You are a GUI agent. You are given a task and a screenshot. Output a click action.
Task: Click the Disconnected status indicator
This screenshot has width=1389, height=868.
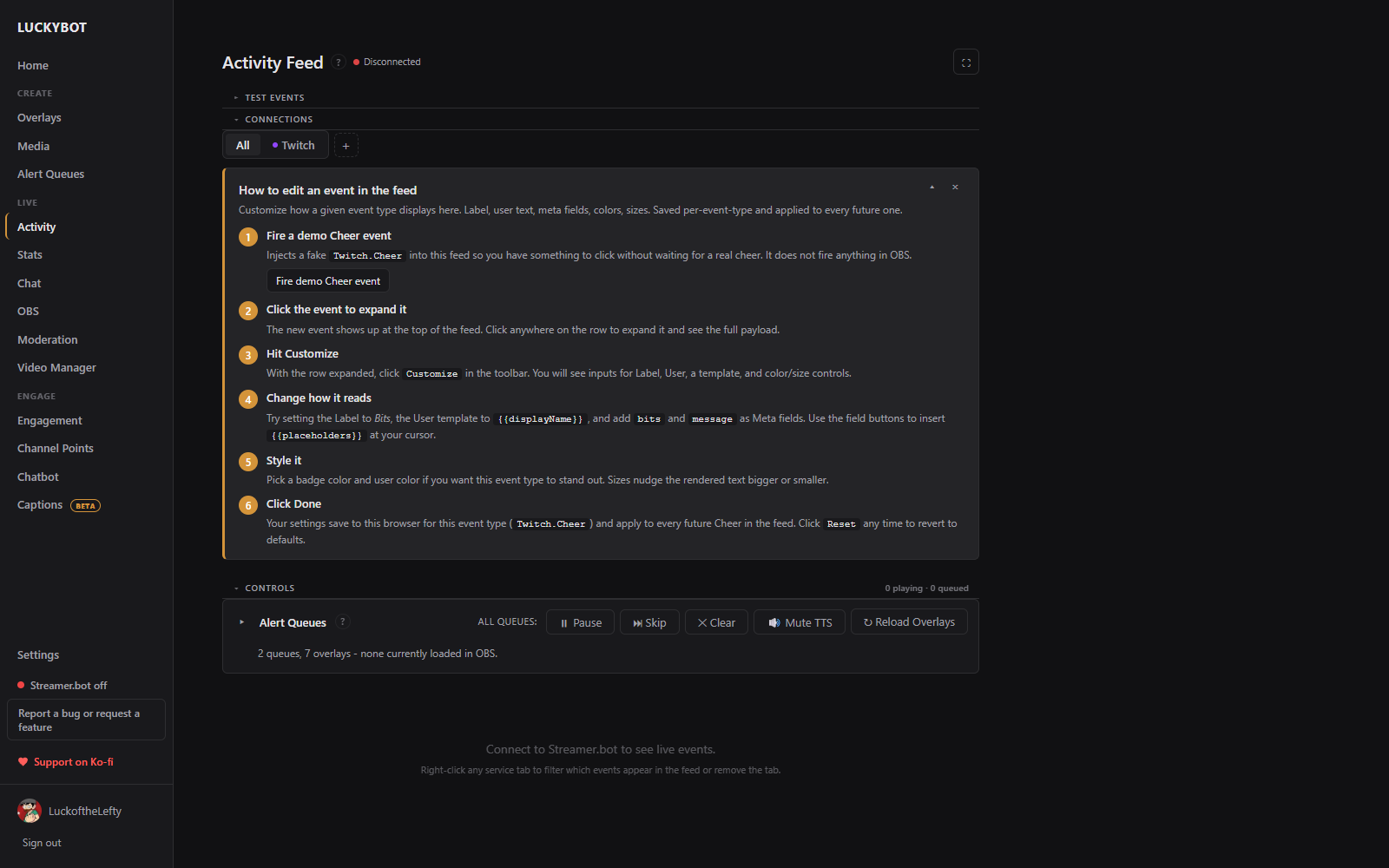pyautogui.click(x=387, y=62)
